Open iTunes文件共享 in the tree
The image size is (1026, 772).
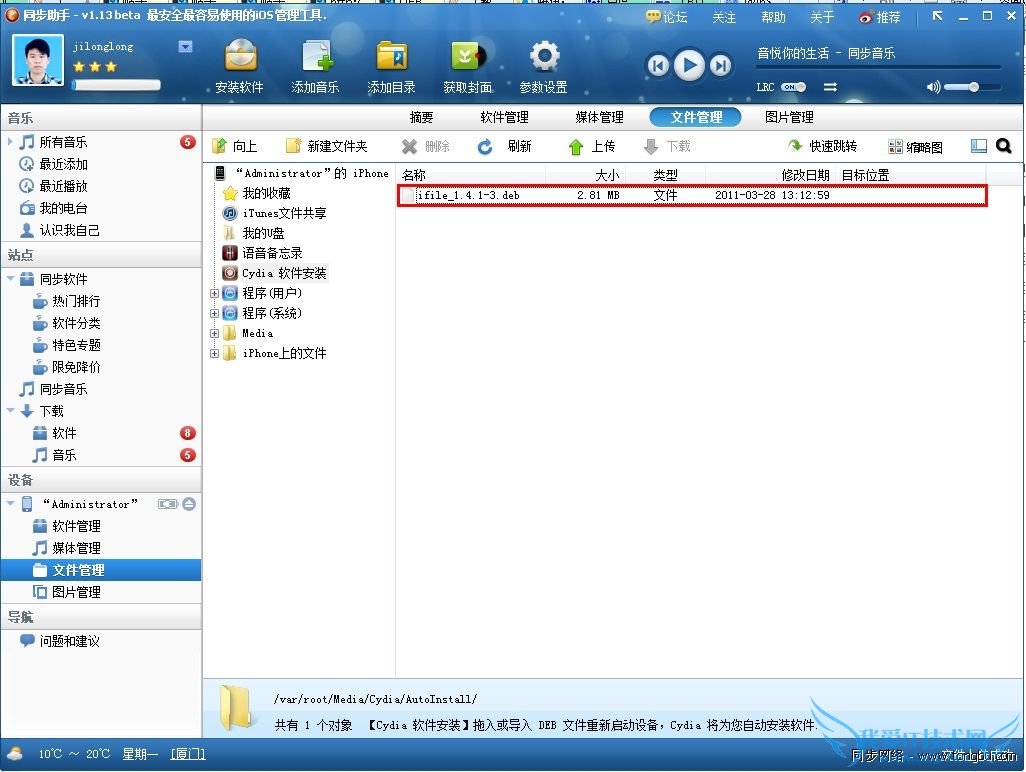[274, 213]
